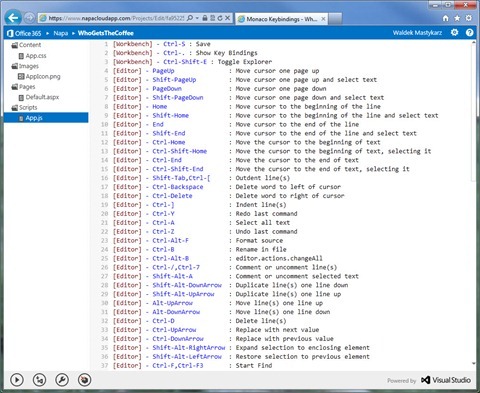Open browser favorites star icon
This screenshot has width=480, height=393.
click(457, 18)
